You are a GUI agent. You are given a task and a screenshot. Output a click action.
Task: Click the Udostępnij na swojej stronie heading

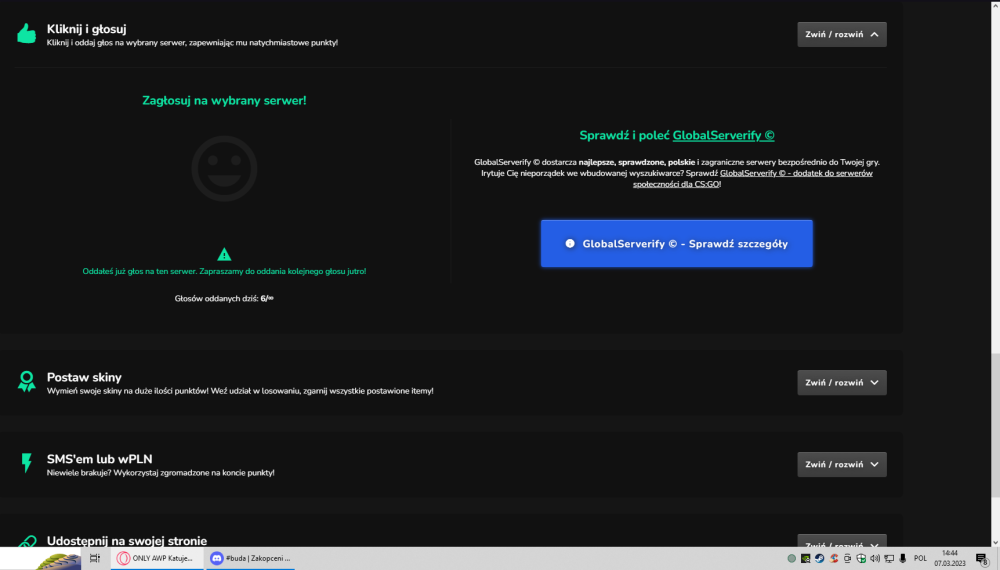[127, 541]
